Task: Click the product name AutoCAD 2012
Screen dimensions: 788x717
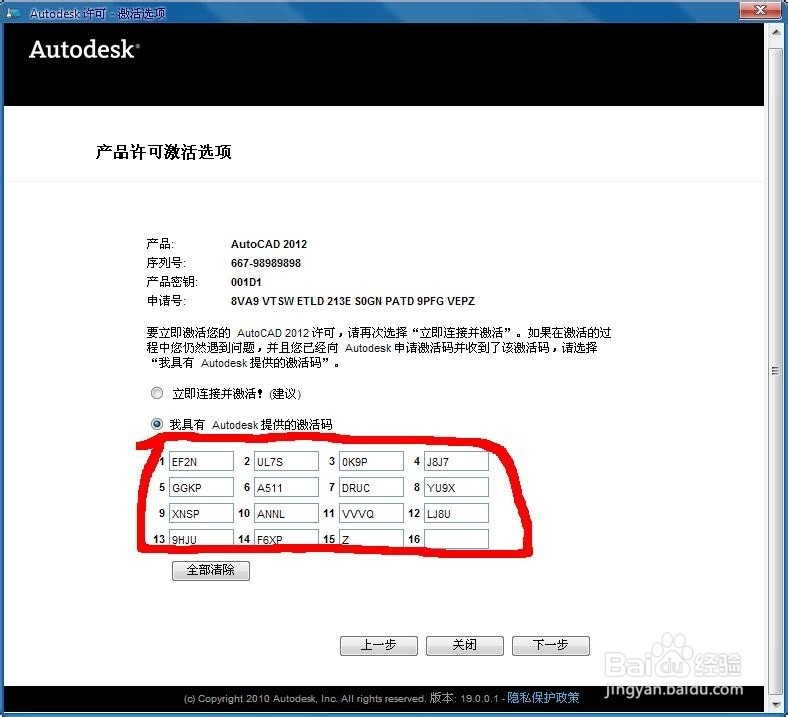Action: pos(269,244)
